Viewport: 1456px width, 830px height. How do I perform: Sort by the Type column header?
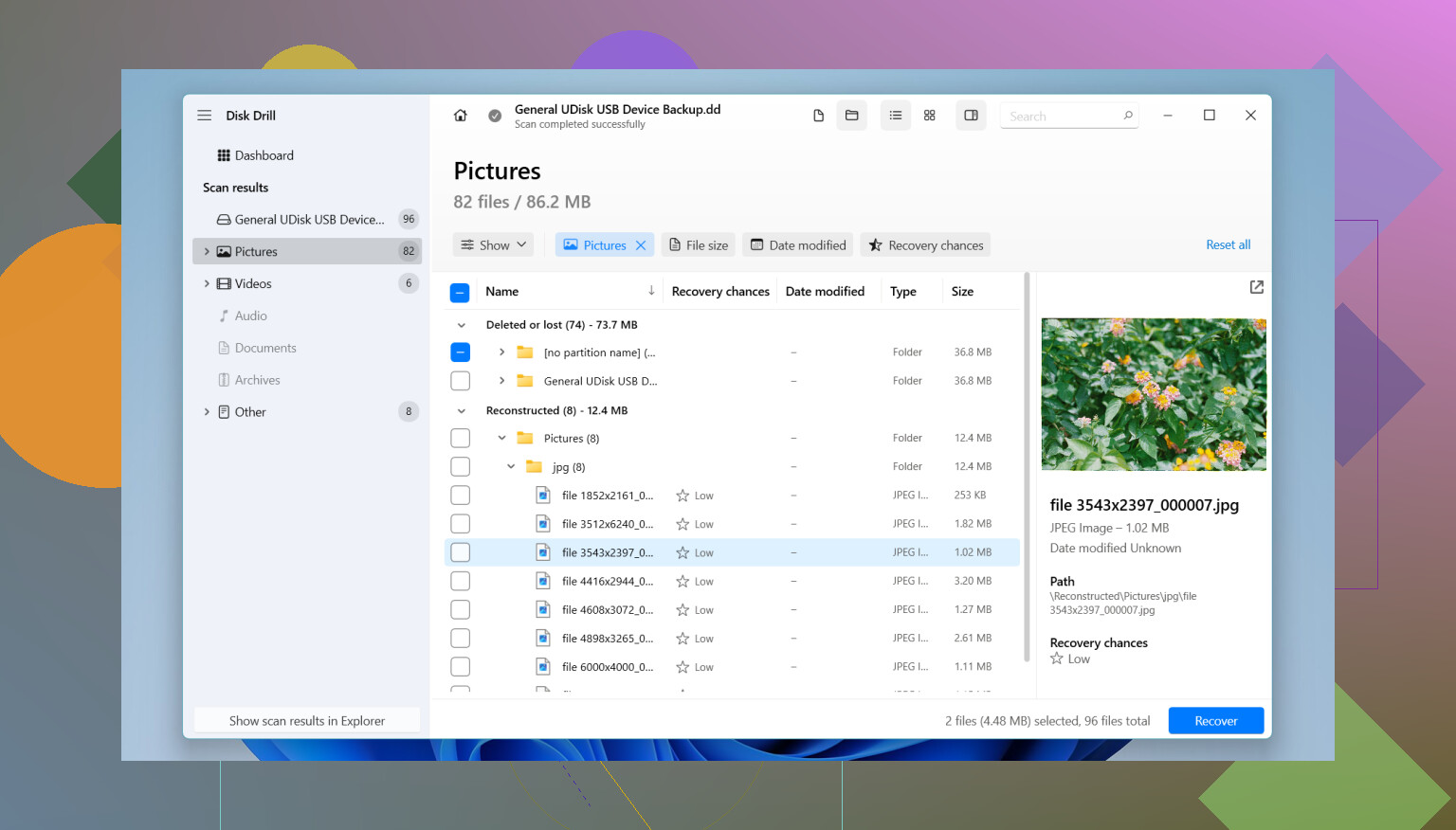(903, 292)
